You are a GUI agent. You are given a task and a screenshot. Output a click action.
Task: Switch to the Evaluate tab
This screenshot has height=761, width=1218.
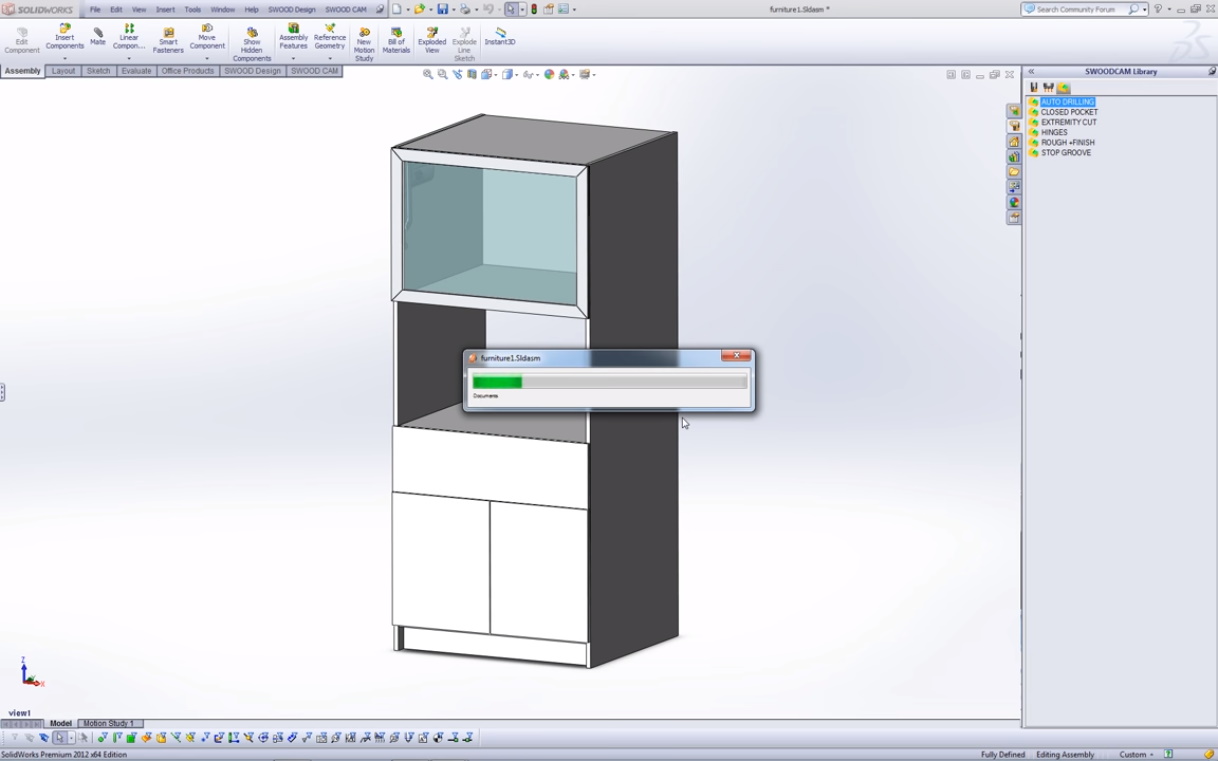pyautogui.click(x=136, y=71)
